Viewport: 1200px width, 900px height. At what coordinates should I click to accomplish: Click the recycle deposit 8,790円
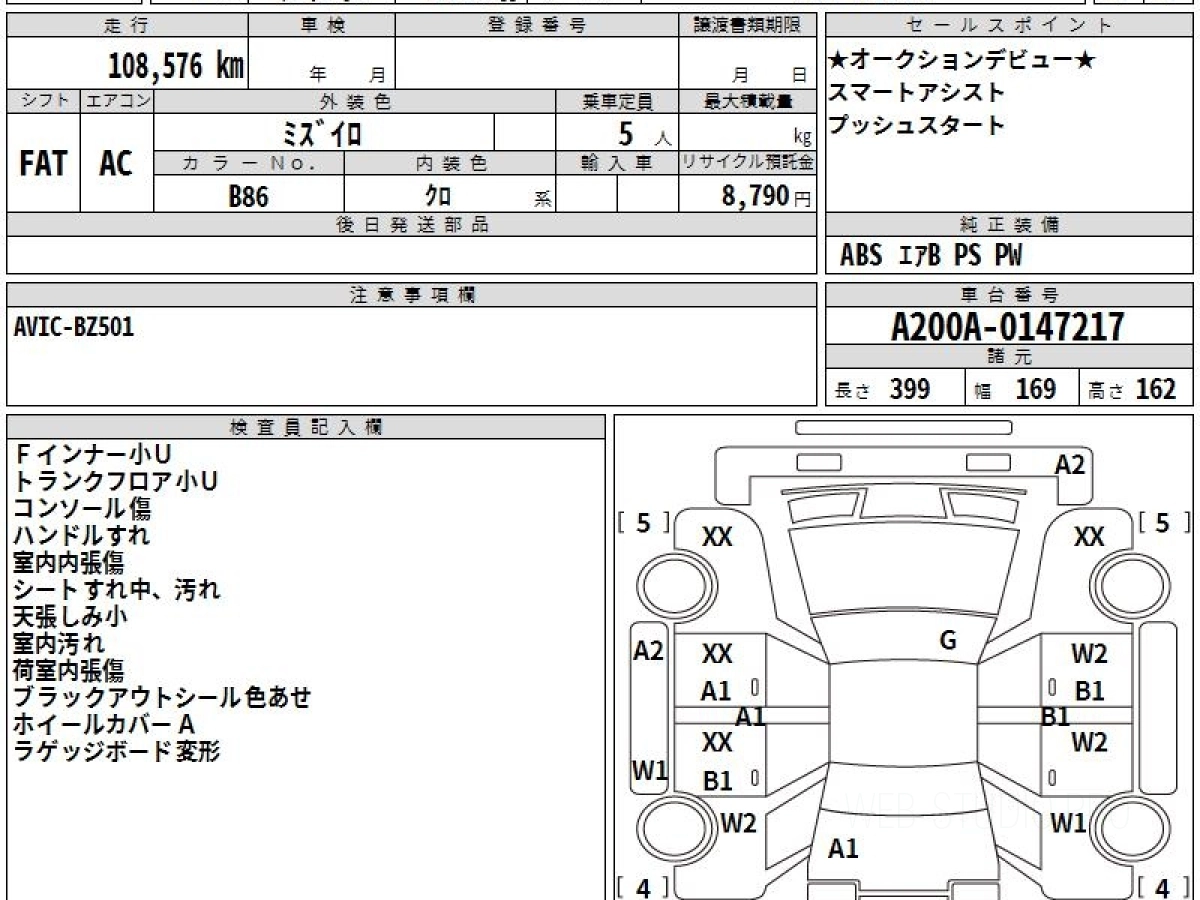(x=767, y=196)
